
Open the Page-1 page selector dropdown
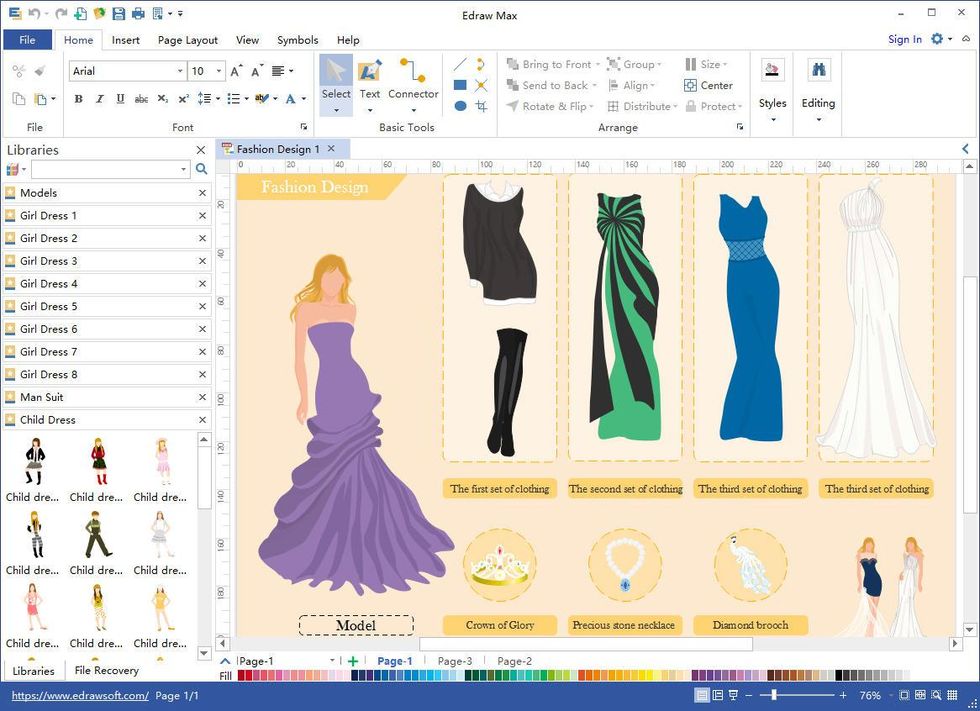[x=331, y=661]
